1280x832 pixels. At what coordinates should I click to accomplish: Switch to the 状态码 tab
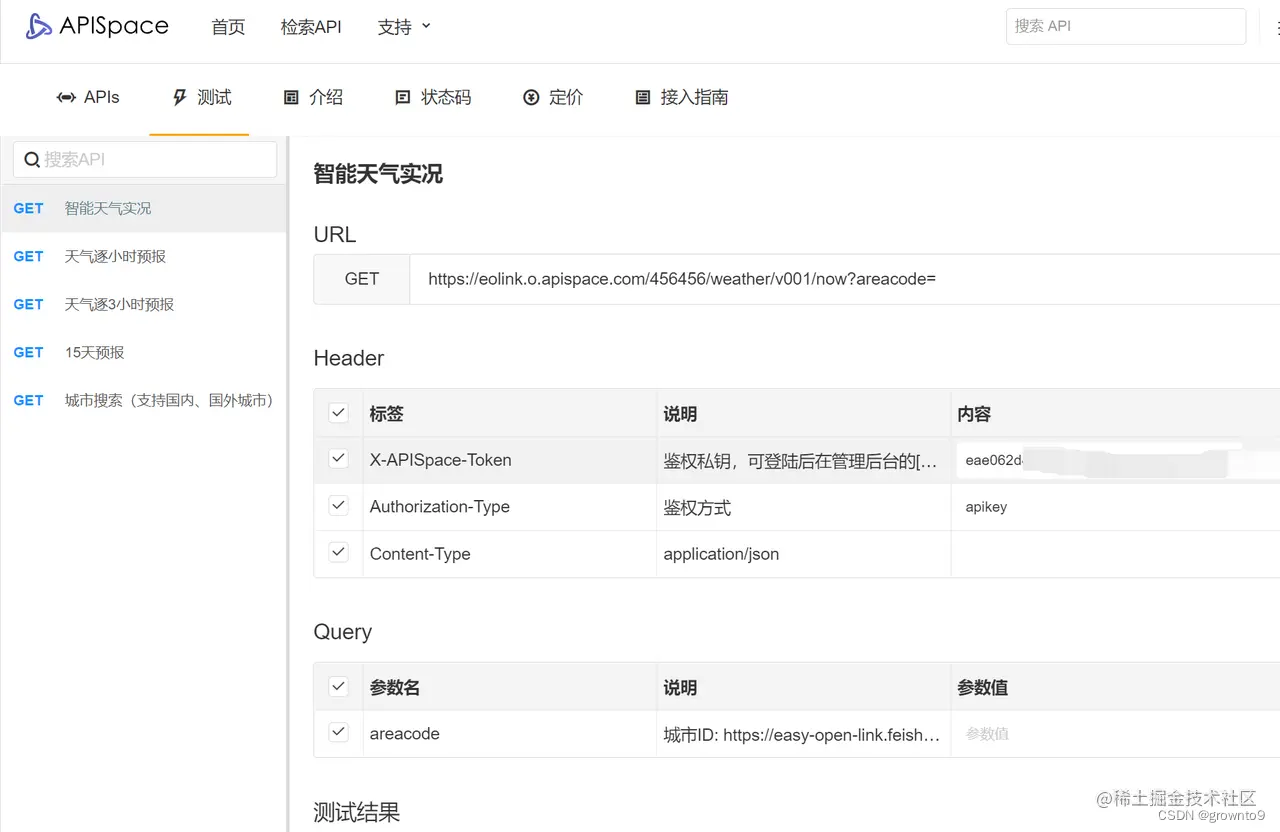[434, 97]
